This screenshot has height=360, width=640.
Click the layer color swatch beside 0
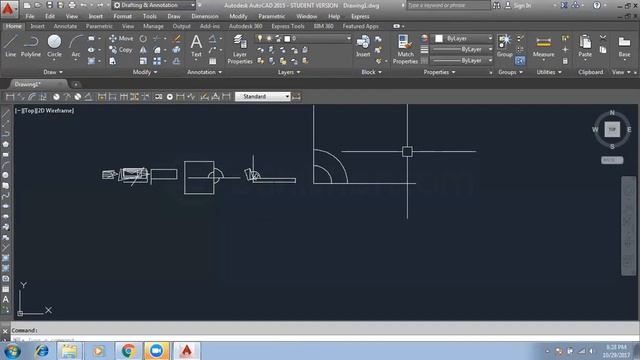(x=287, y=38)
